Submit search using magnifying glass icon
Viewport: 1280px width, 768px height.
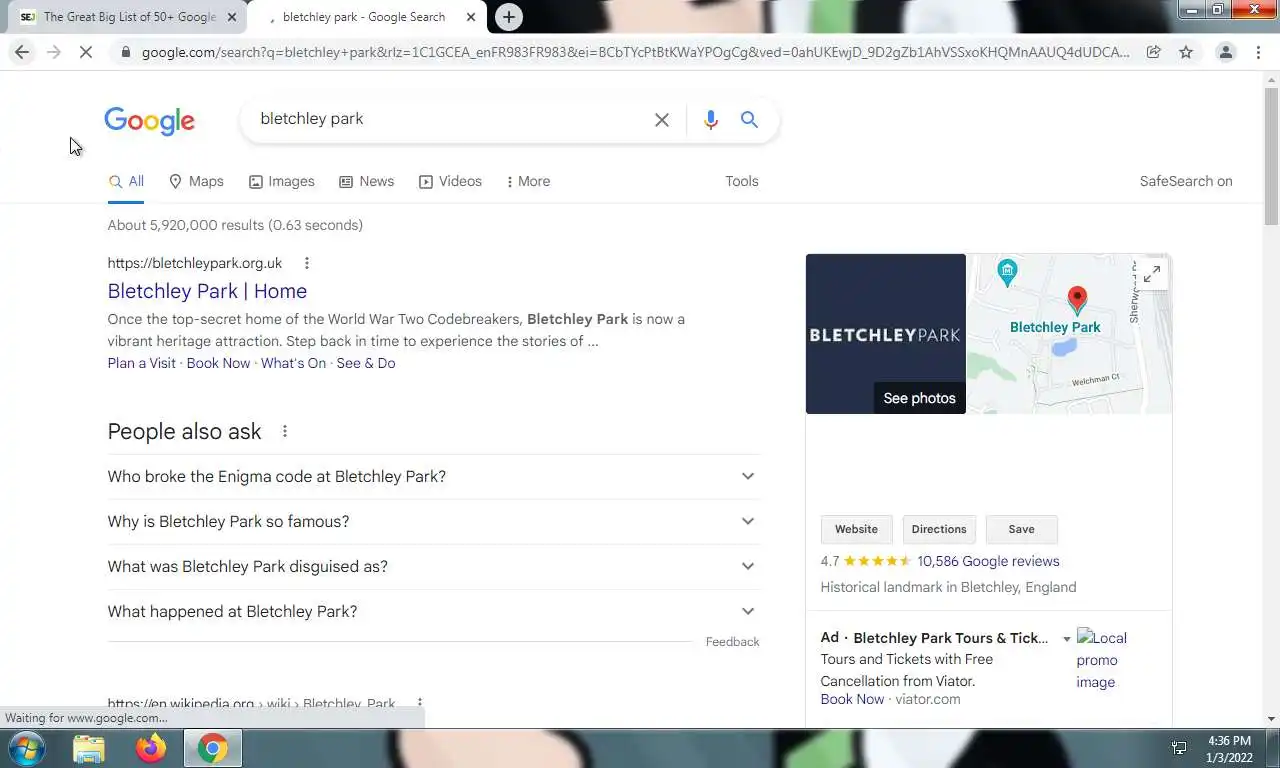[749, 120]
